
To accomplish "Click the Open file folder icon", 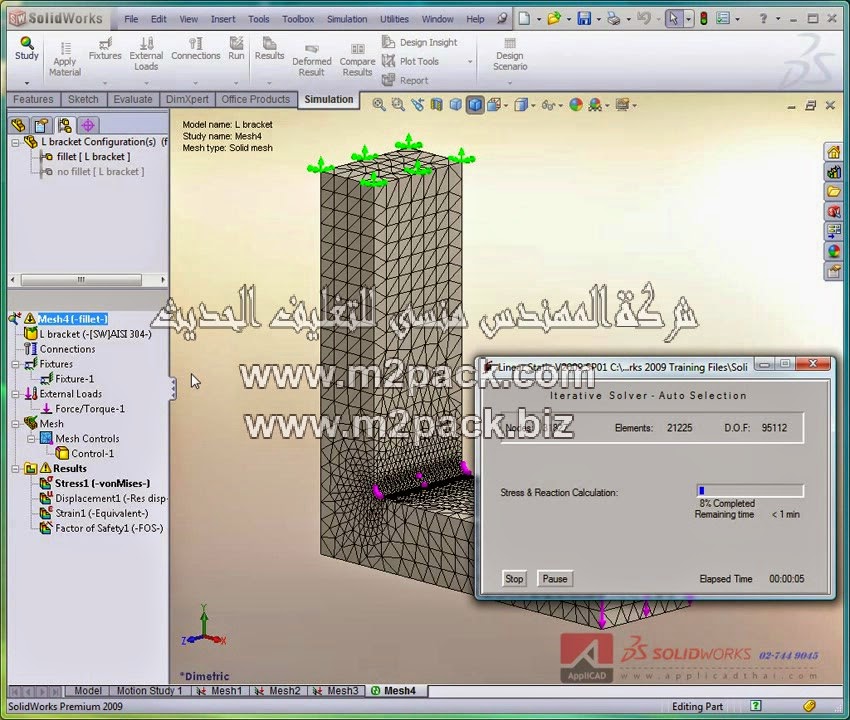I will [x=553, y=19].
